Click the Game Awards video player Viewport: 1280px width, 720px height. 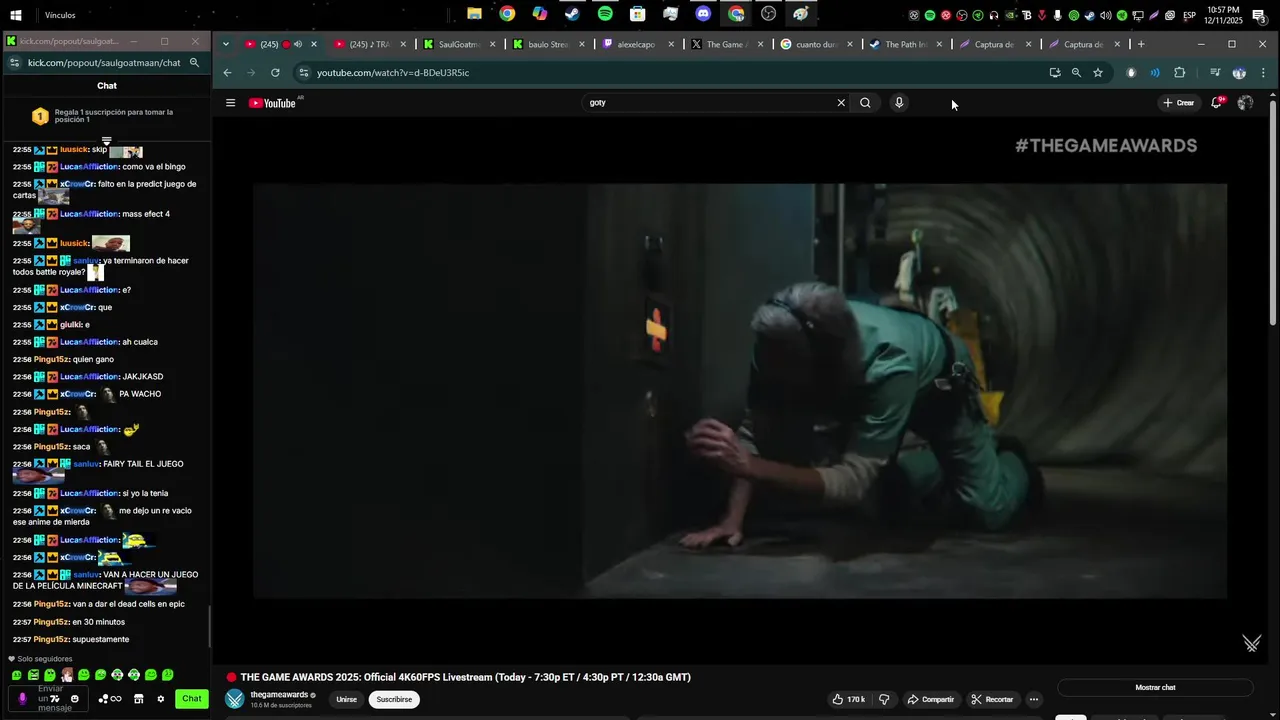point(740,391)
